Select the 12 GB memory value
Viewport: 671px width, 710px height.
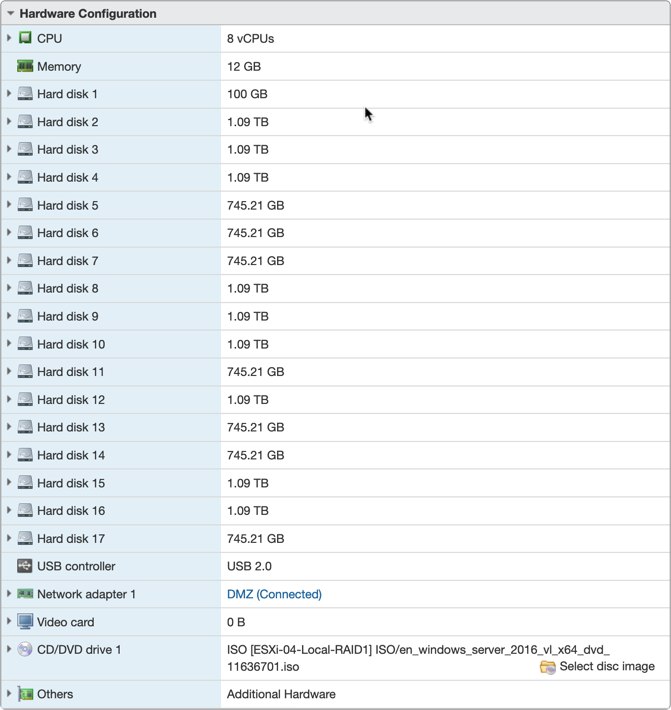[x=244, y=67]
